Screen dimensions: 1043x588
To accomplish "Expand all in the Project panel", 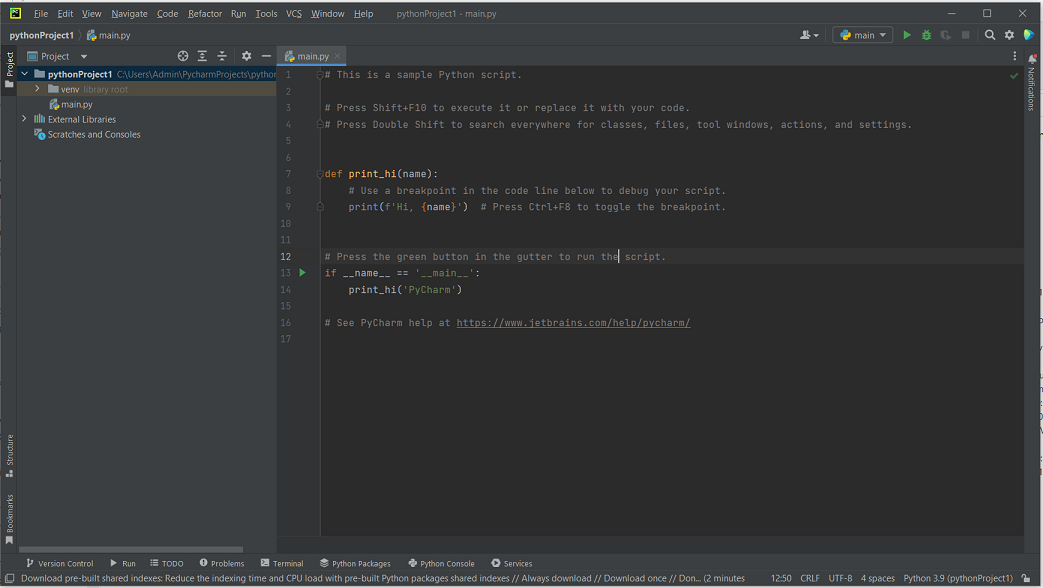I will coord(202,57).
